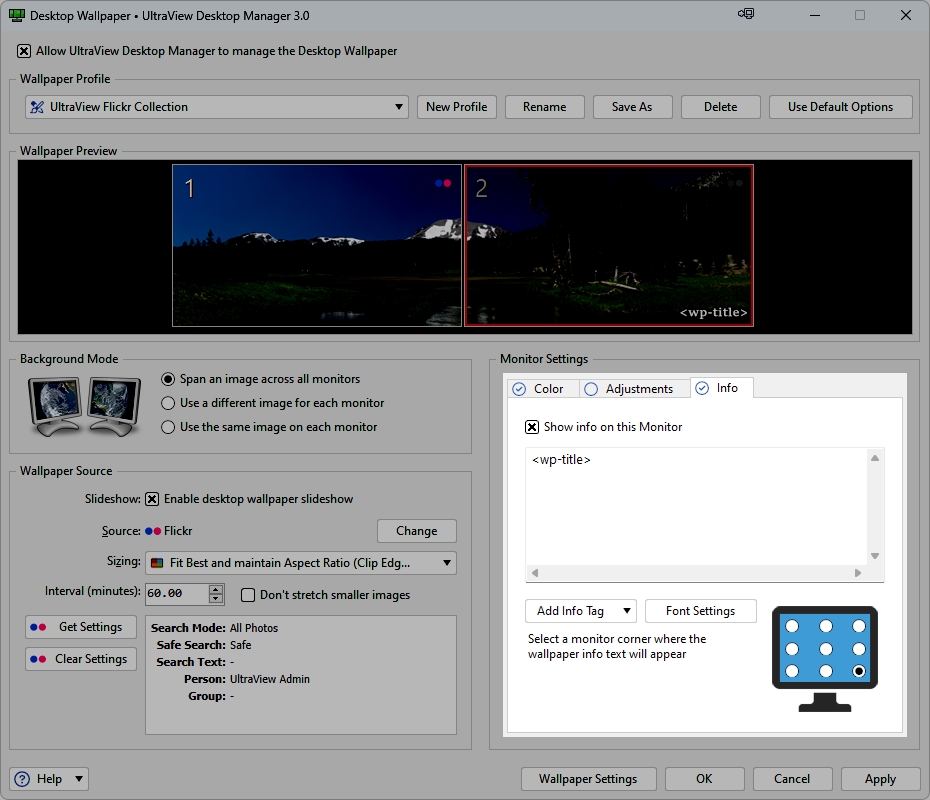Select Use a different image for each monitor
The height and width of the screenshot is (800, 930).
170,404
